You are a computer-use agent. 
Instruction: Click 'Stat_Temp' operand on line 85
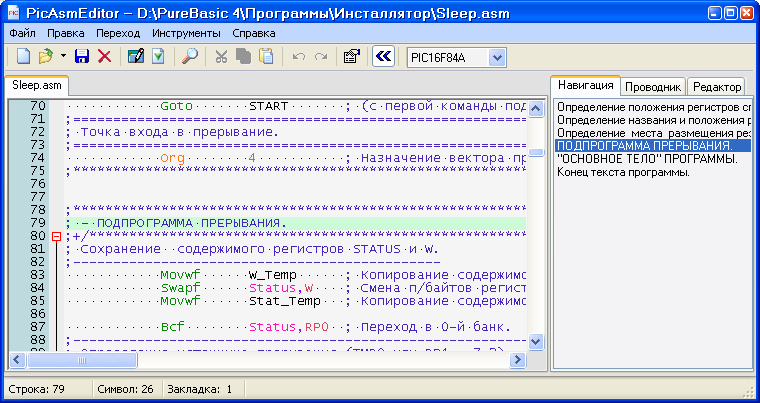(x=285, y=301)
